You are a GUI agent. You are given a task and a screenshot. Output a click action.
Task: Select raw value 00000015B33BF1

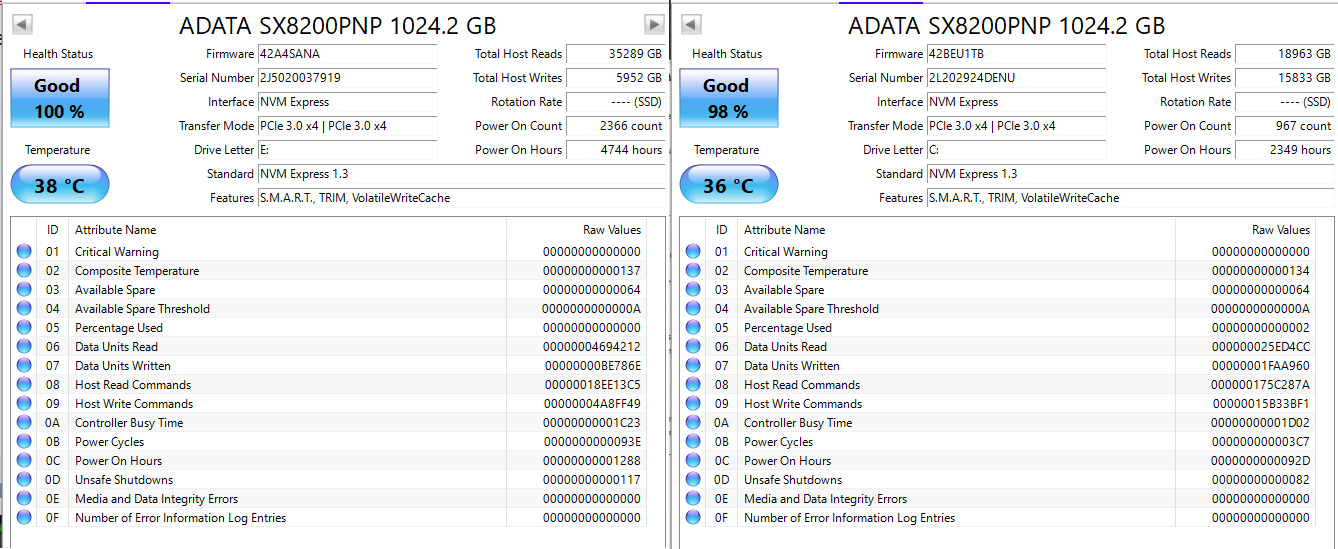click(x=1262, y=404)
